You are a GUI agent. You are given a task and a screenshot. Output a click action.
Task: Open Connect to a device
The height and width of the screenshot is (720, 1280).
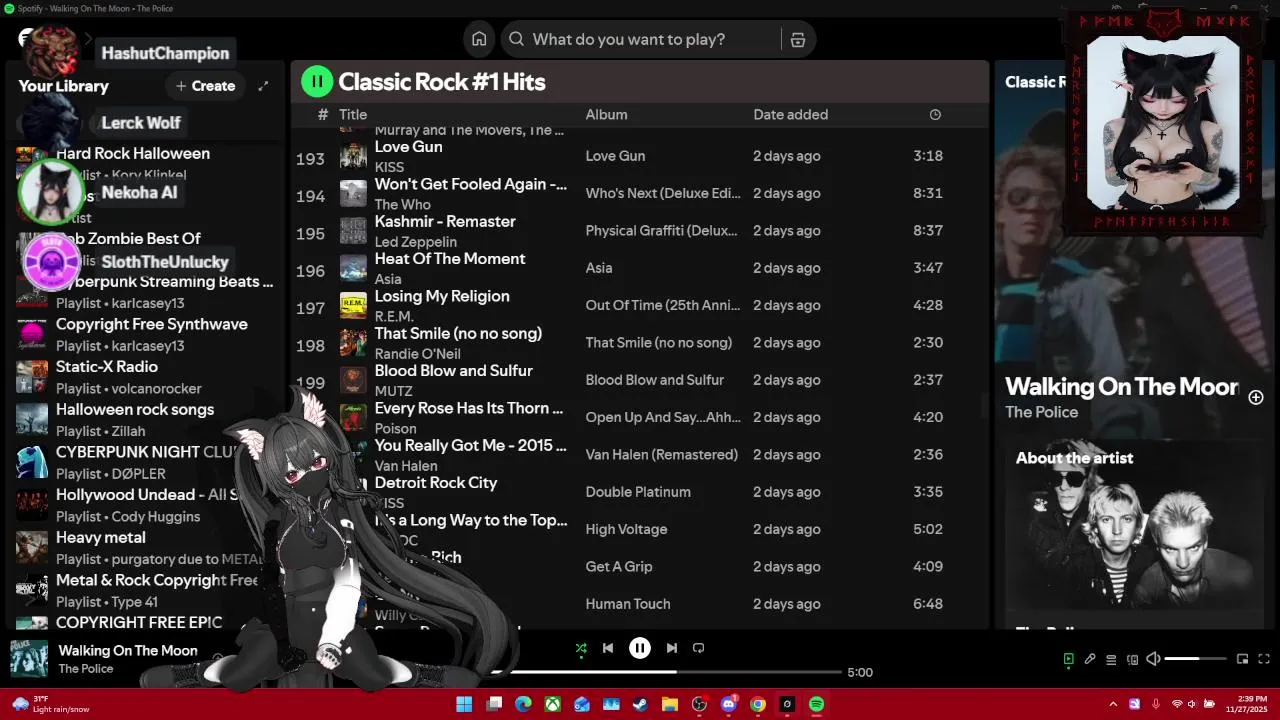(1132, 659)
